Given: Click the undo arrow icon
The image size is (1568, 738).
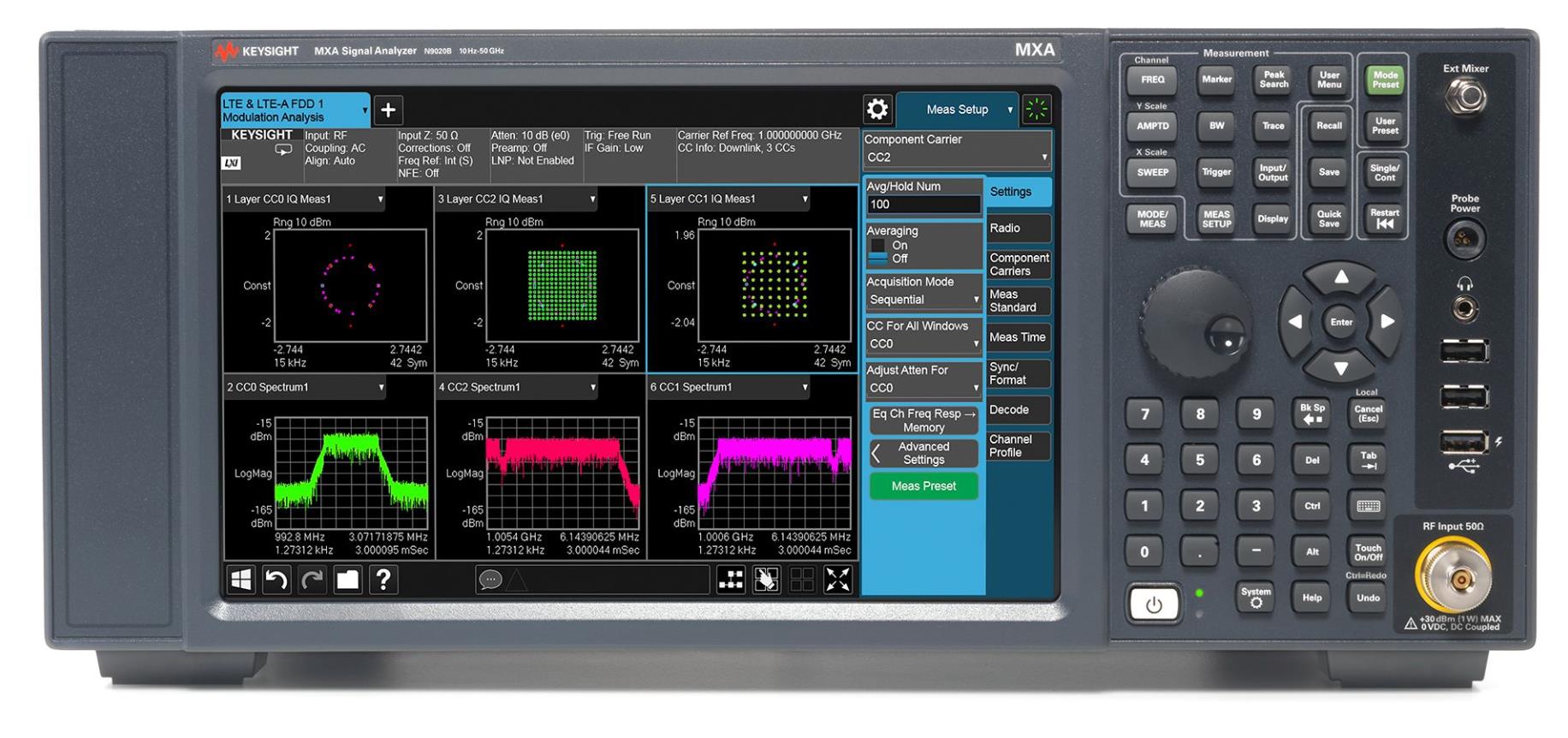Looking at the screenshot, I should coord(276,580).
